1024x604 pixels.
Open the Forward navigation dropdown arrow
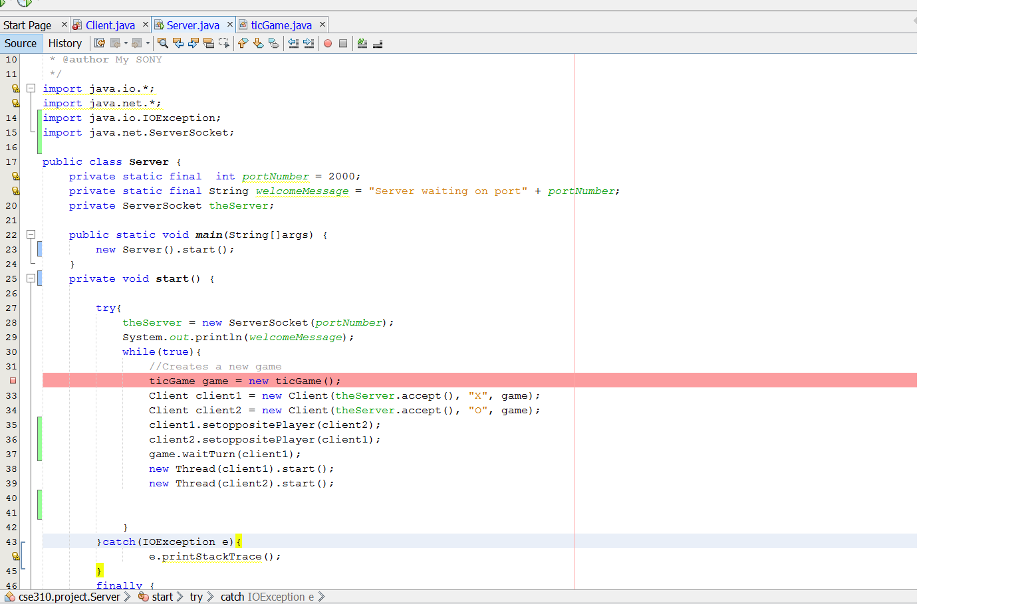pos(147,42)
